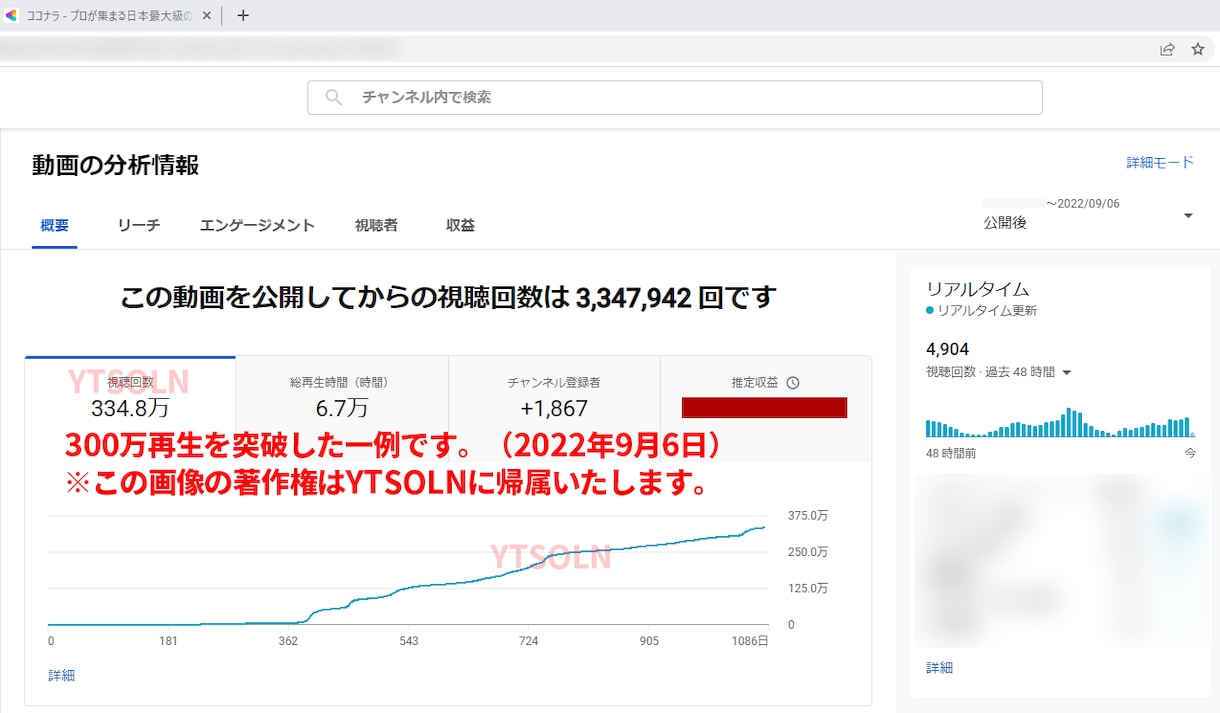This screenshot has width=1220, height=713.
Task: Open 詳細 link under the views chart
Action: coord(61,675)
